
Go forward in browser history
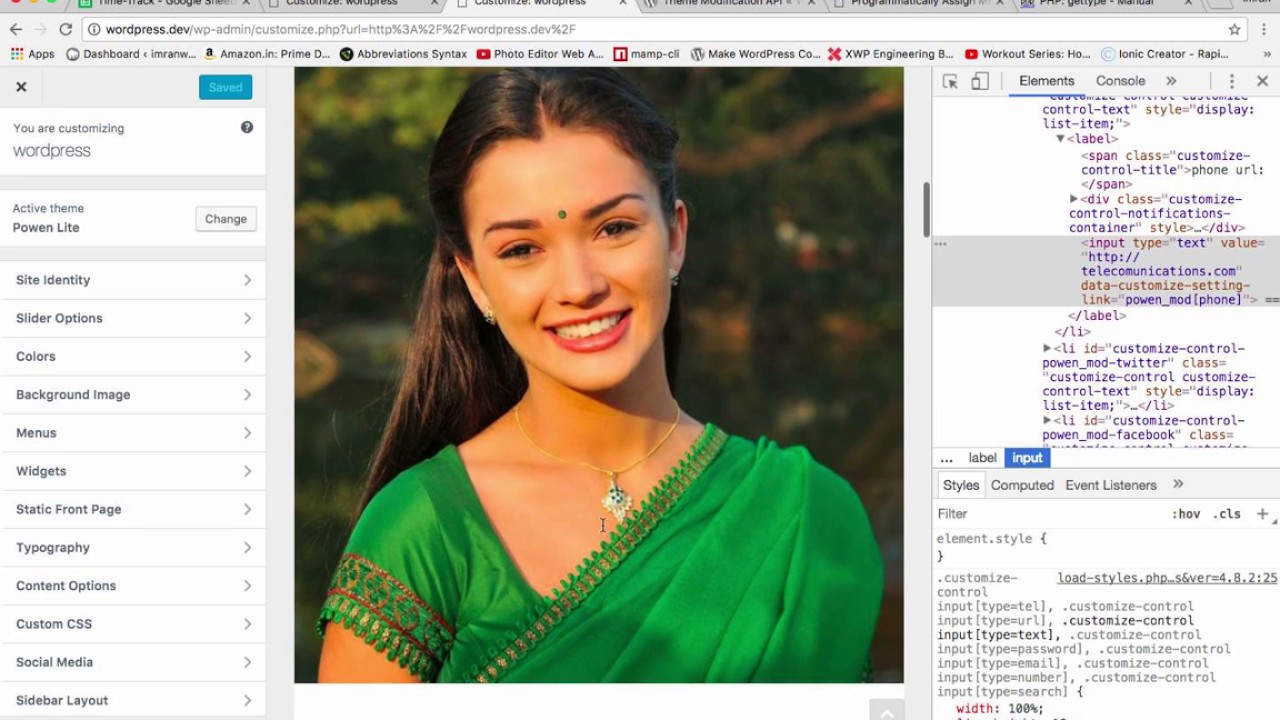(x=40, y=29)
